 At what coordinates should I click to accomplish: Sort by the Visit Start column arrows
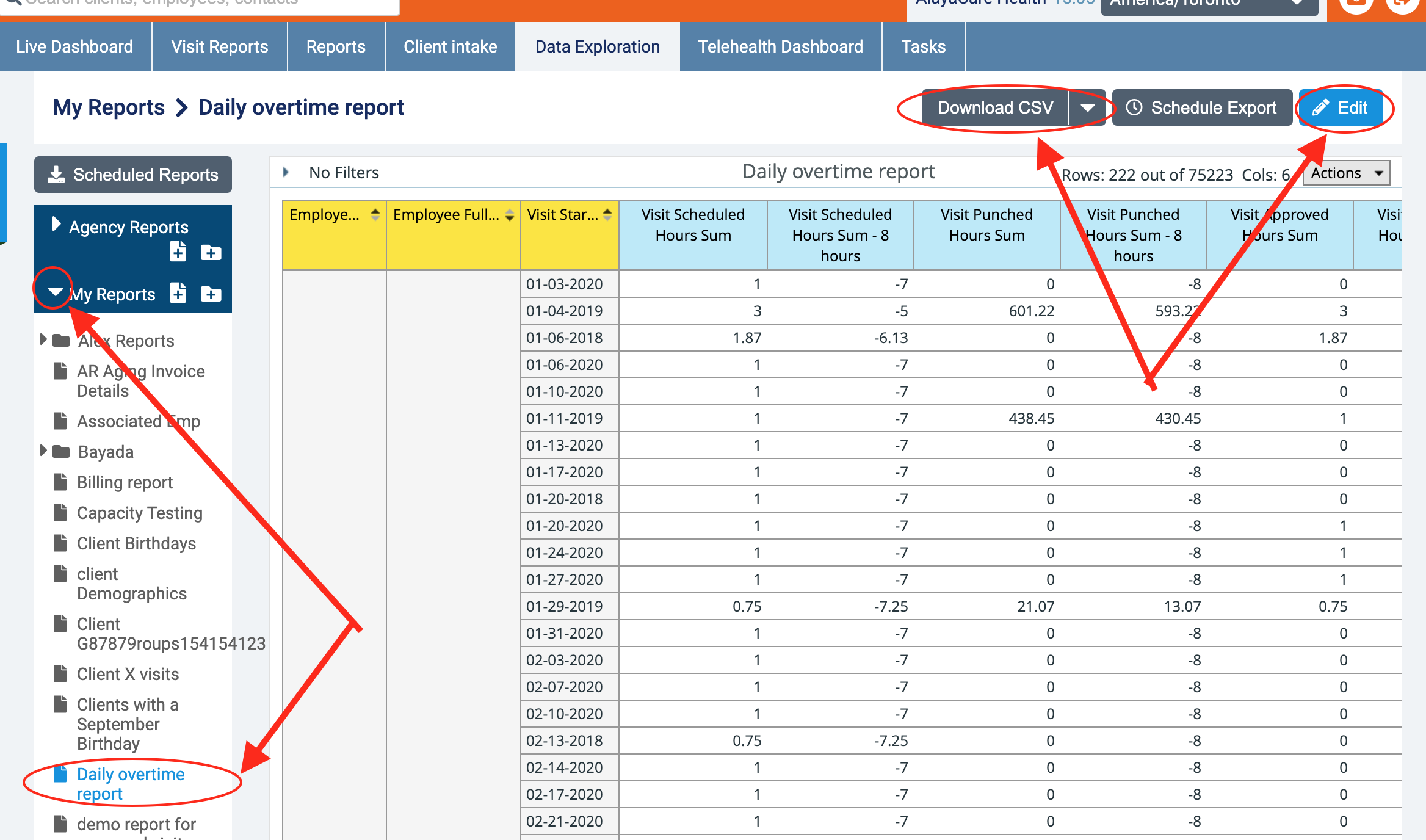pyautogui.click(x=607, y=215)
